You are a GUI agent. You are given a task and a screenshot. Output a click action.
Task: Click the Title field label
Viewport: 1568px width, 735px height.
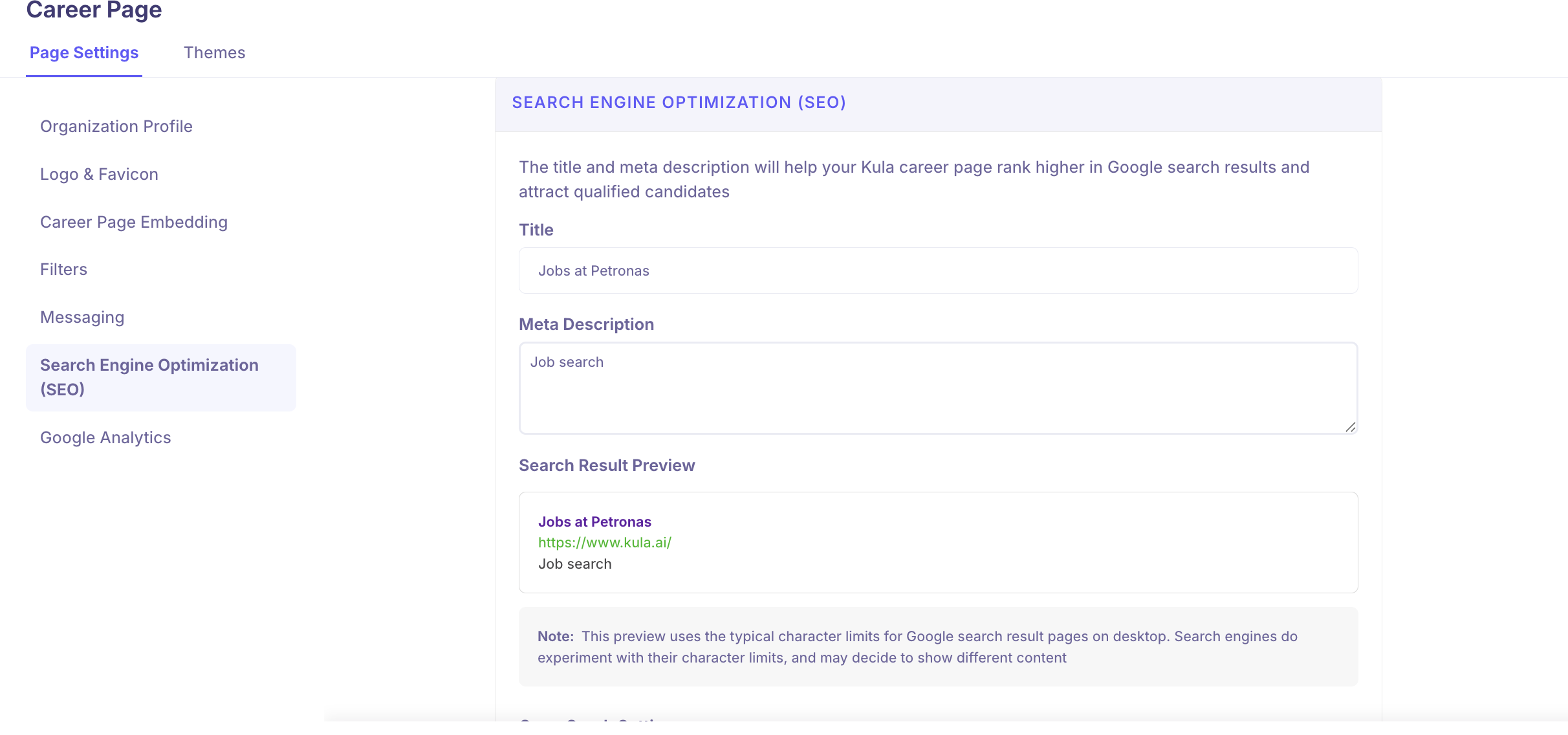tap(536, 230)
